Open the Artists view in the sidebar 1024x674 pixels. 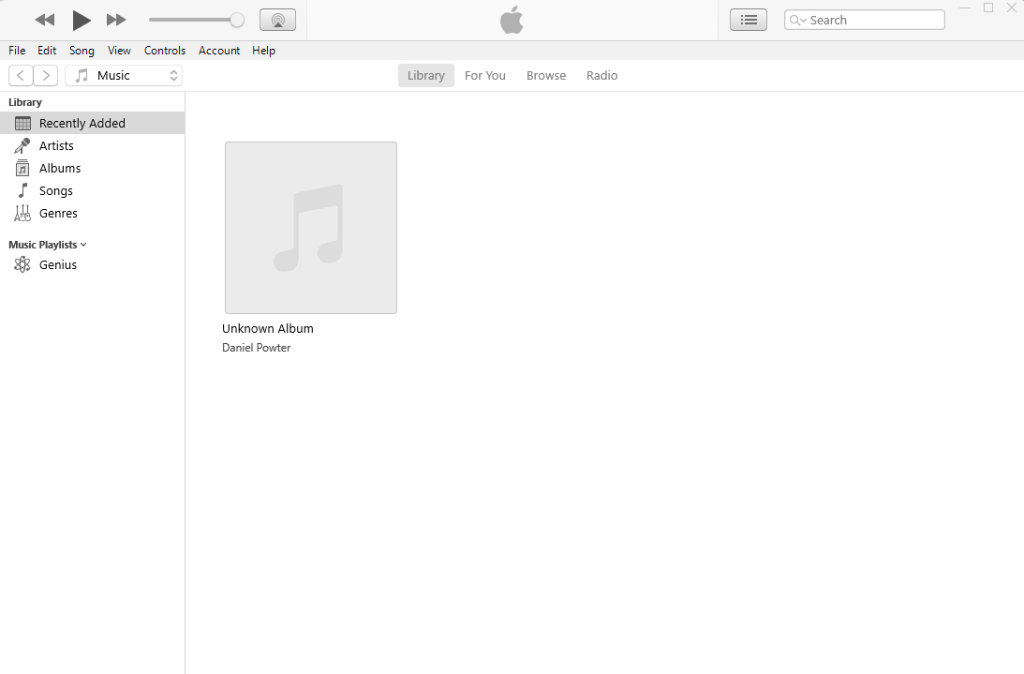pyautogui.click(x=54, y=145)
